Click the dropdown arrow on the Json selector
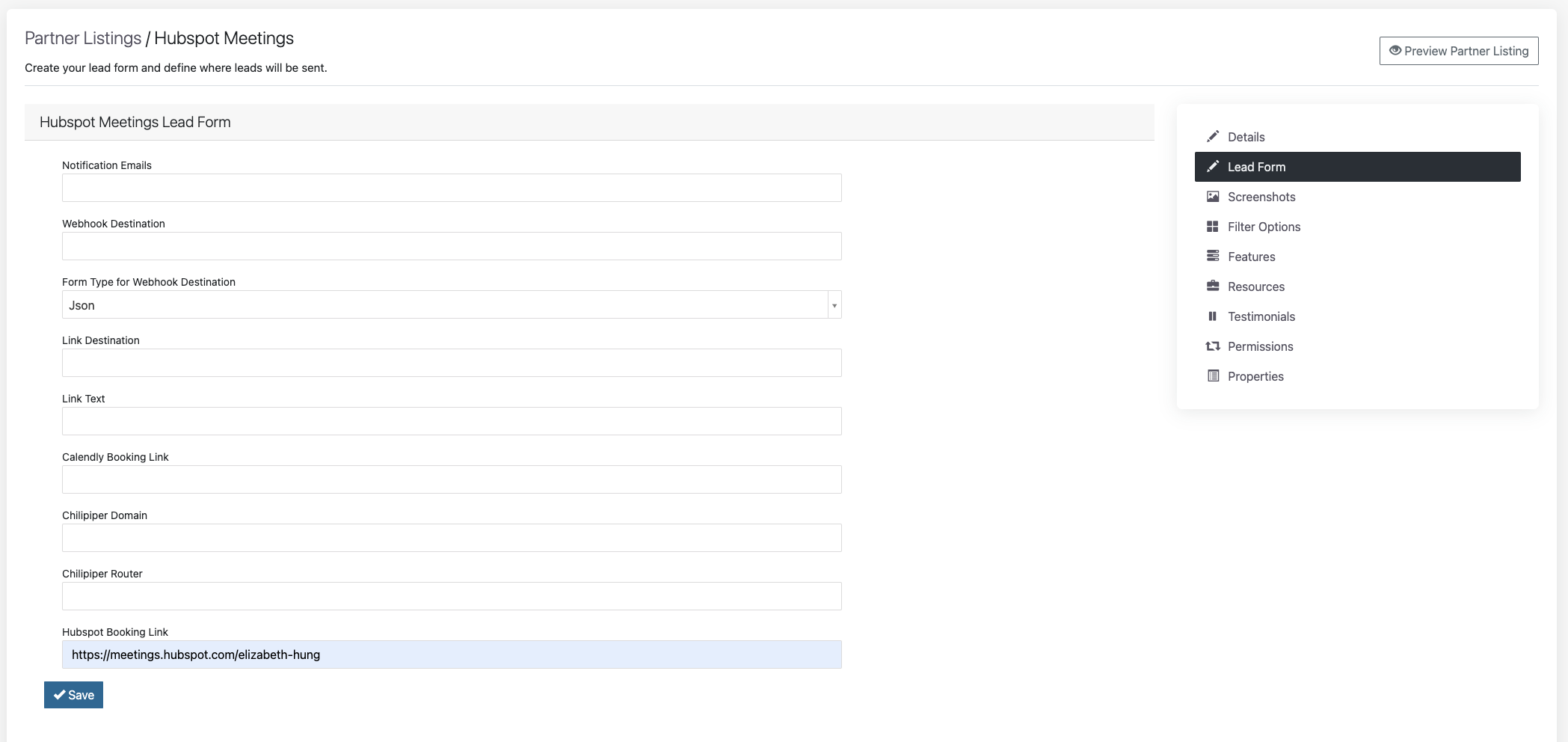The image size is (1568, 742). (834, 305)
